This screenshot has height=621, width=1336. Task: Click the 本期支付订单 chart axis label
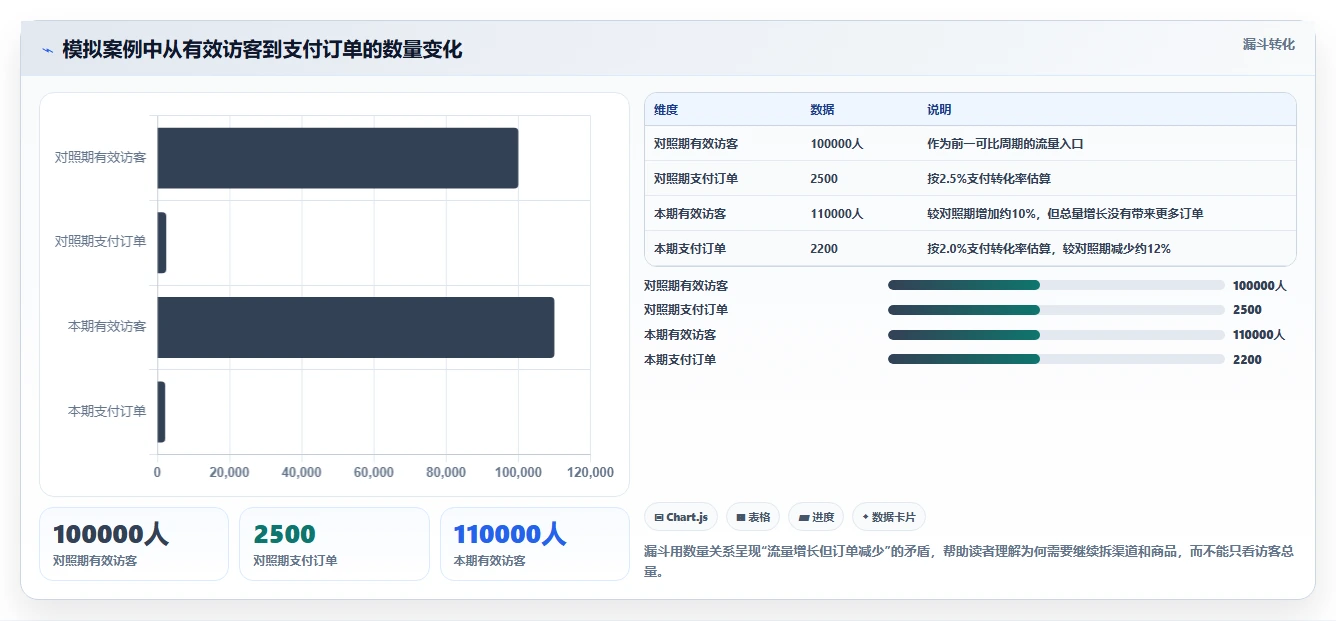(107, 411)
